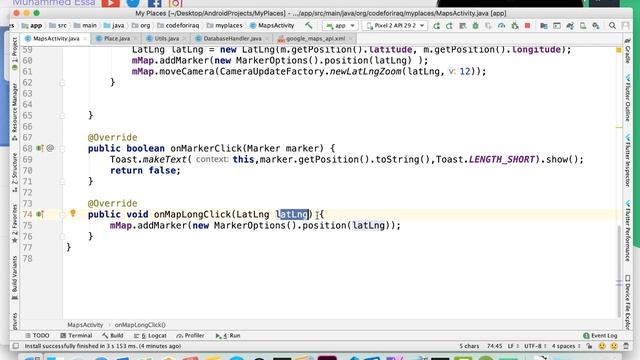Click the Search Everywhere magnifier icon

pos(612,26)
